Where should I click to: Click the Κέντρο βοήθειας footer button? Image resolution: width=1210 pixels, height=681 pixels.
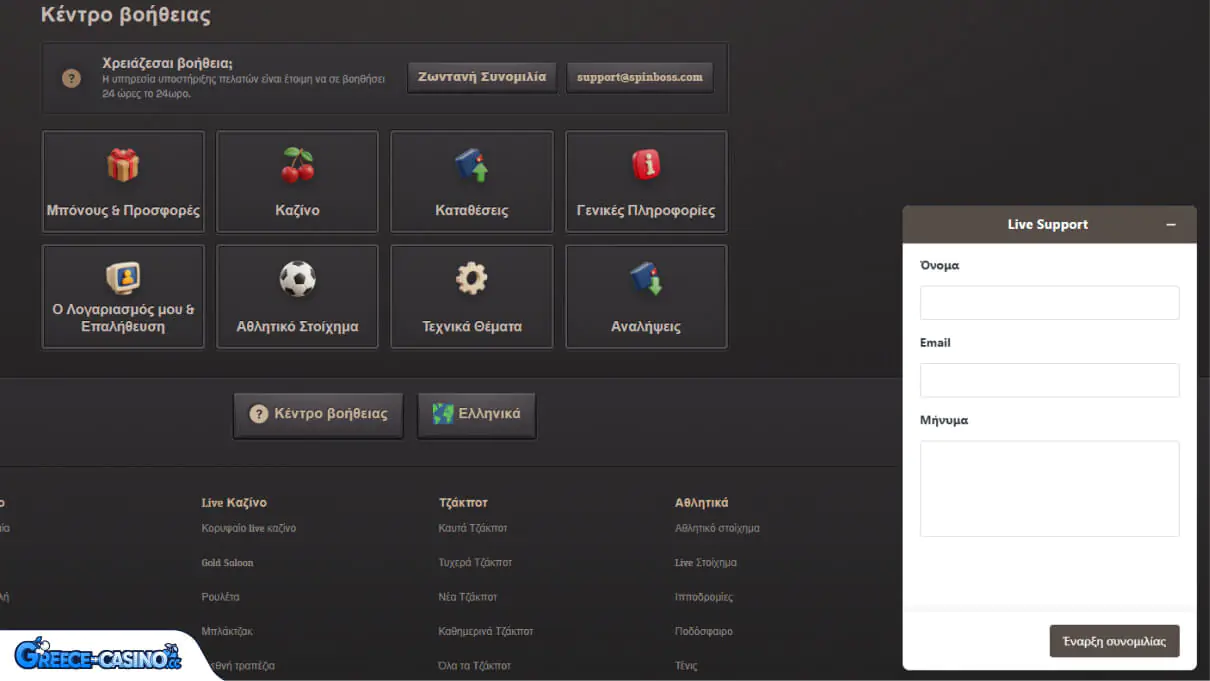coord(318,414)
